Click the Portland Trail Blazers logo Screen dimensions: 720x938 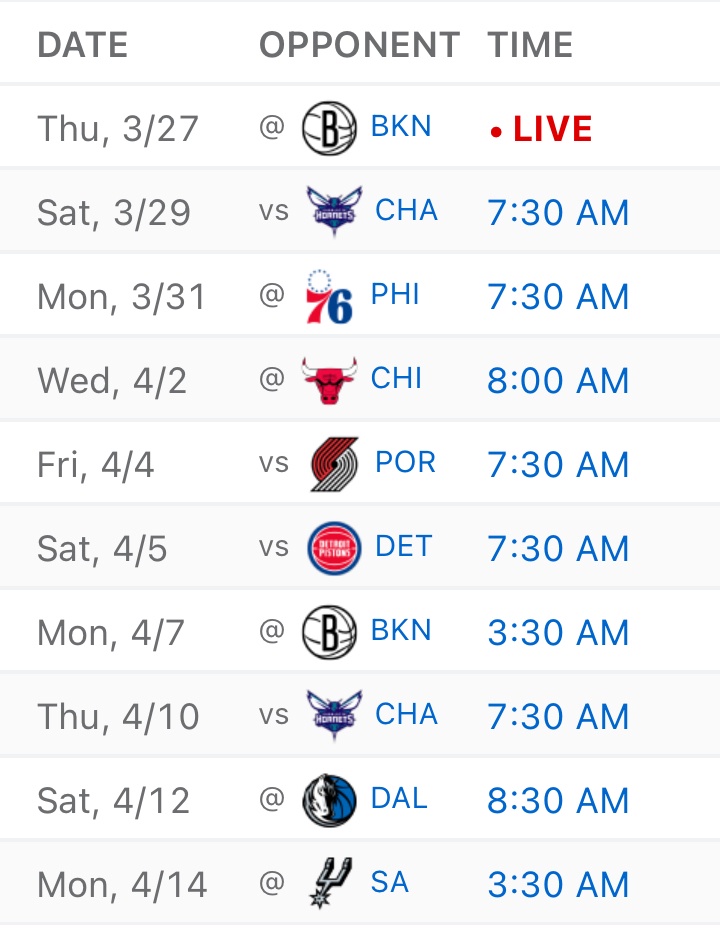pos(335,465)
